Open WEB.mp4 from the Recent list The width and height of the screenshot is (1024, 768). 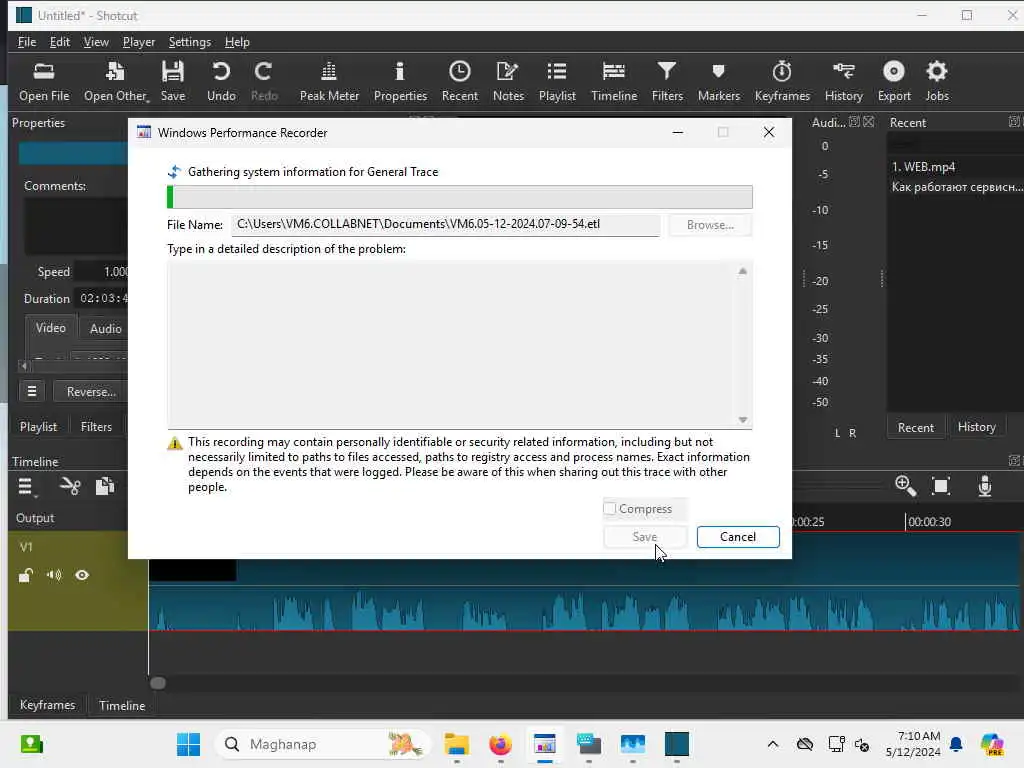tap(923, 167)
